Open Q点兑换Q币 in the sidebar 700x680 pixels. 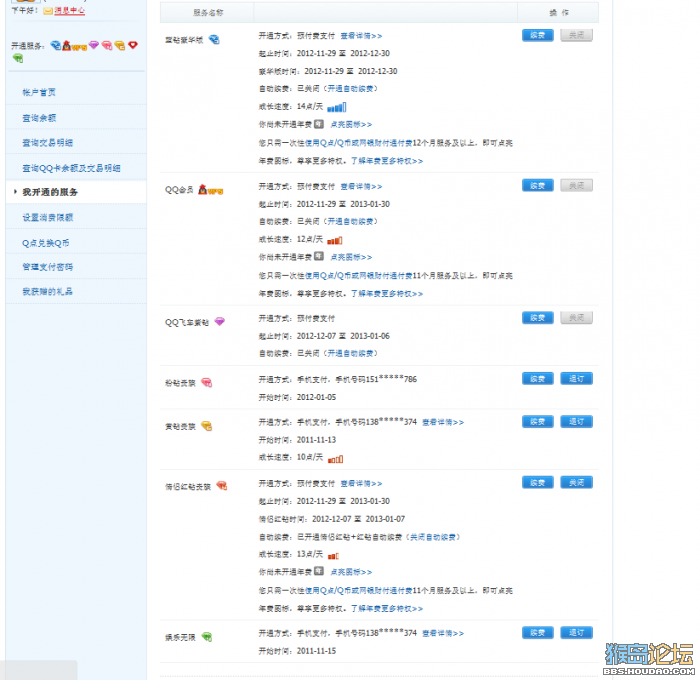point(46,243)
